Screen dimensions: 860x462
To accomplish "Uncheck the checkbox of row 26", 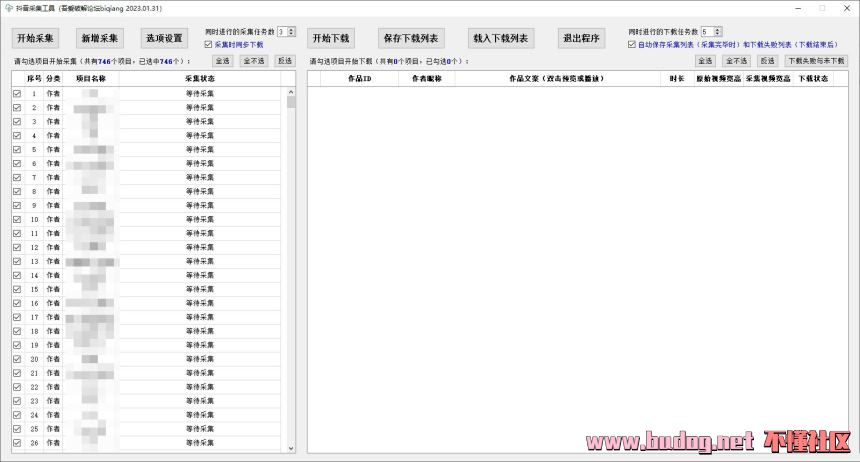I will [17, 443].
